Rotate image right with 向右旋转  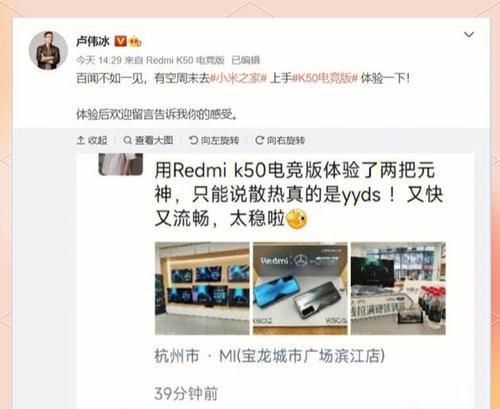pyautogui.click(x=280, y=140)
